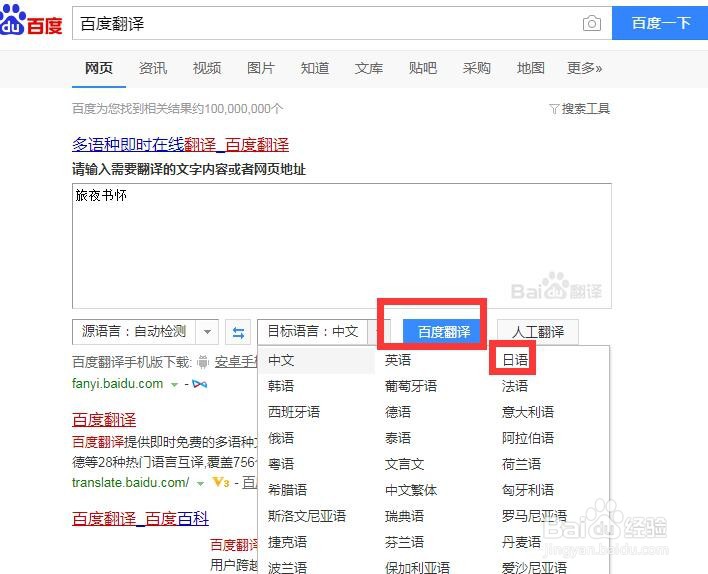Select 中文繁体 in language list
Screen dimensions: 708x574
pos(411,490)
